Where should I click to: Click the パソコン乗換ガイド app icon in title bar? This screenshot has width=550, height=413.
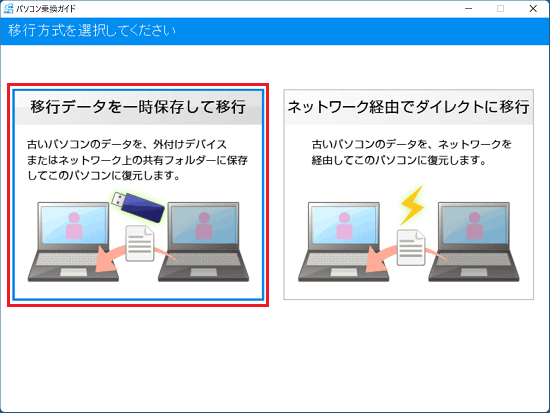coord(8,8)
